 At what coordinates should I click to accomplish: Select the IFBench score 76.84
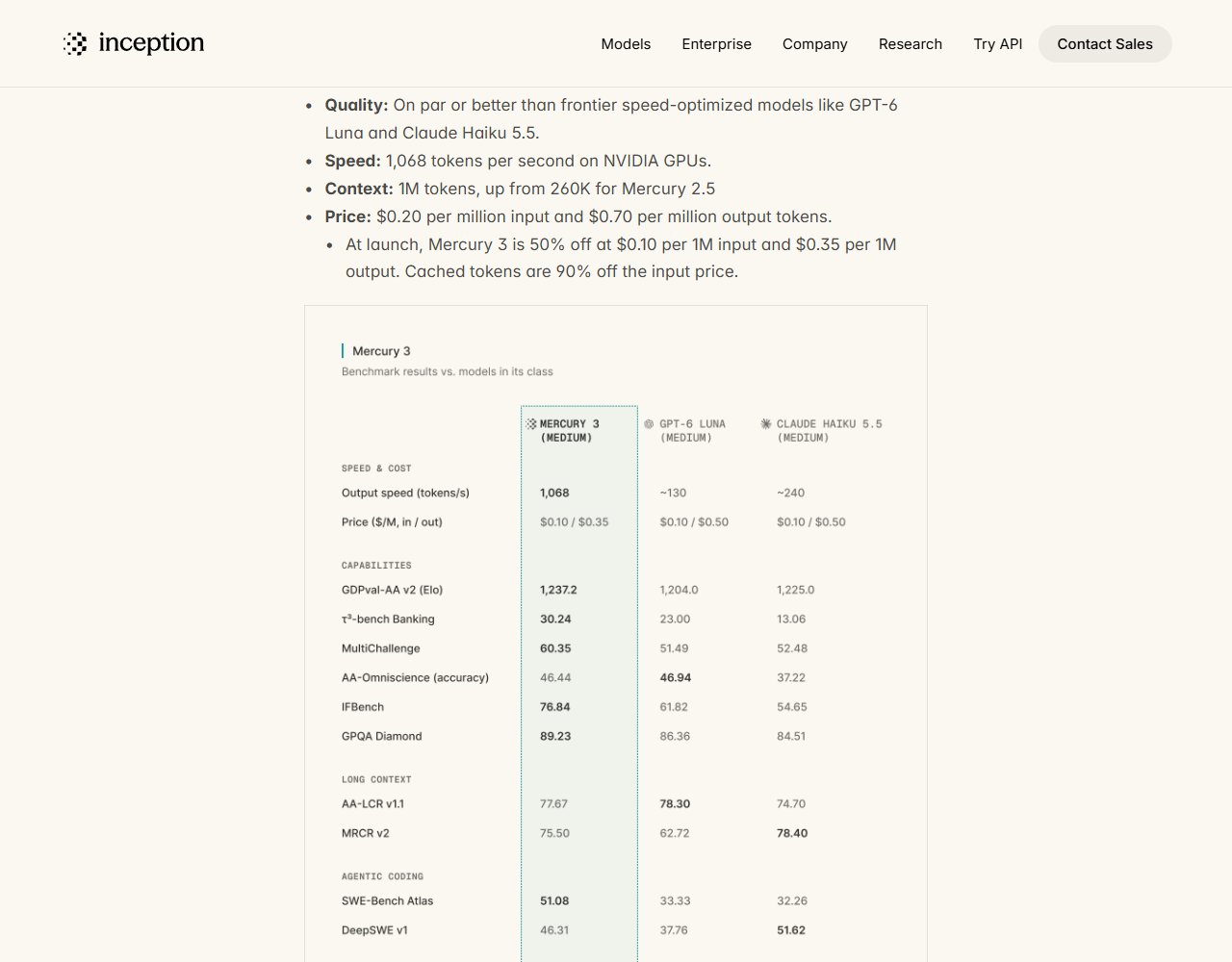click(555, 707)
